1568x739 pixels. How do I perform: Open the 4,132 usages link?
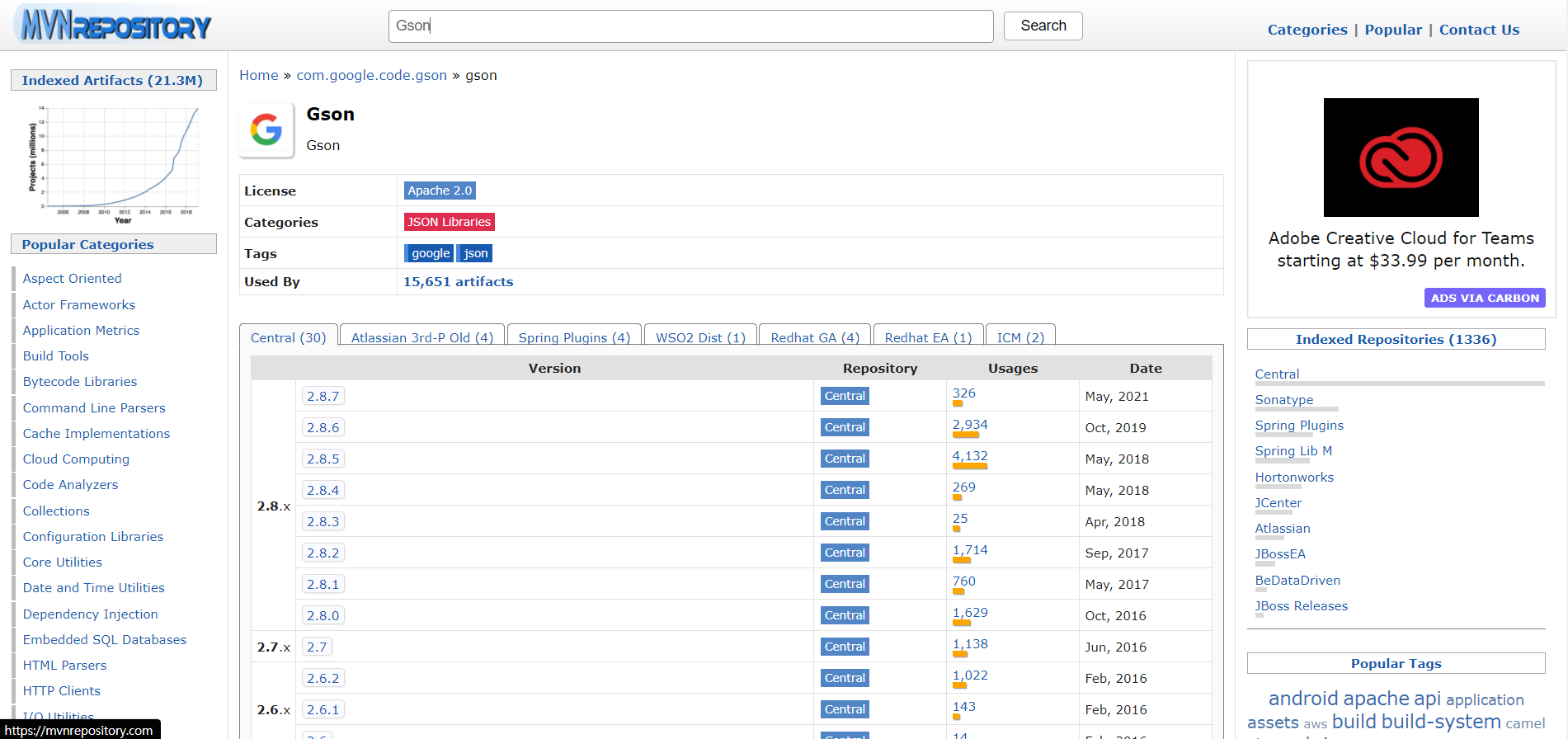970,456
